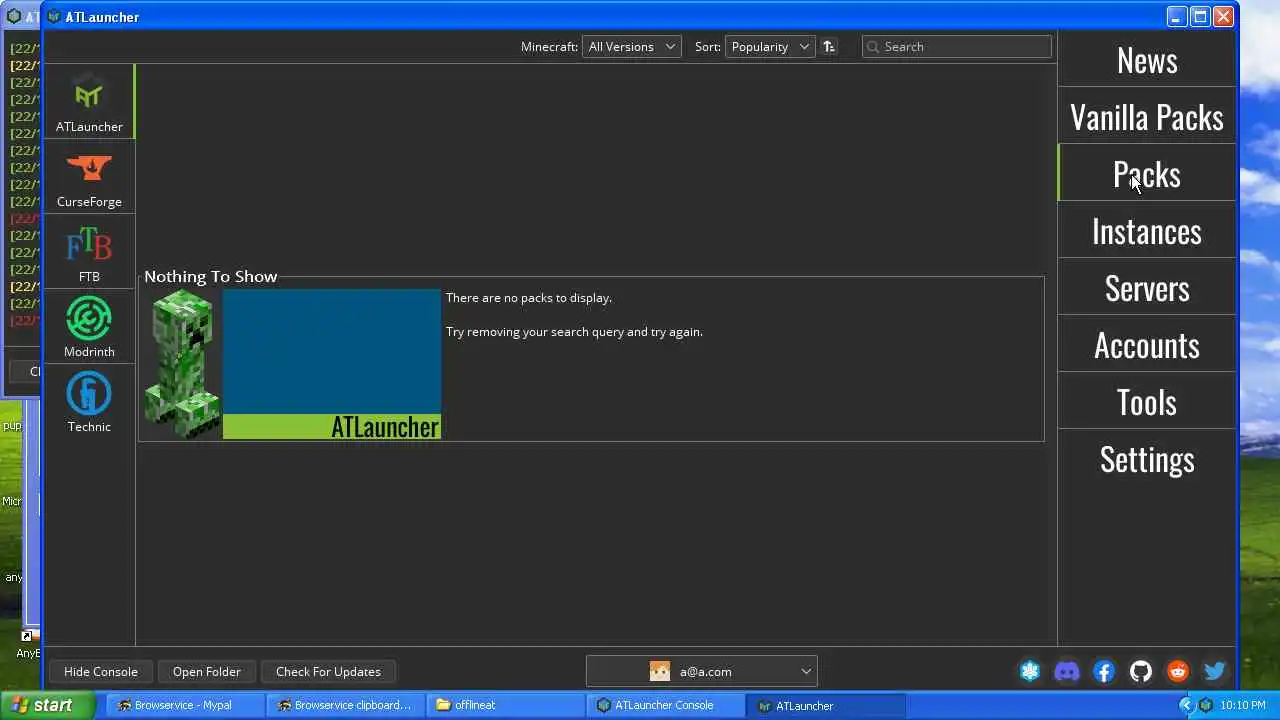Switch to the Settings tab

(x=1147, y=459)
